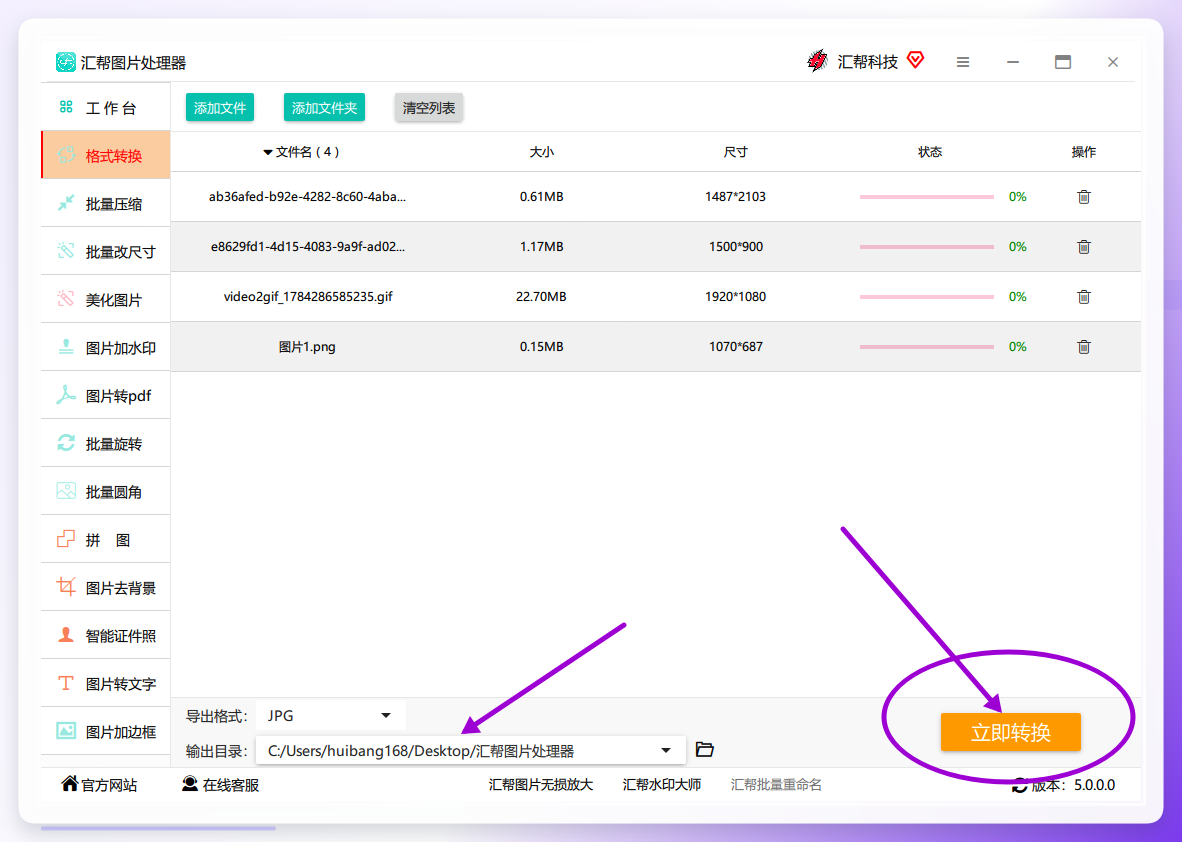Image resolution: width=1182 pixels, height=842 pixels.
Task: Open the 图片去背景 tool
Action: point(106,588)
